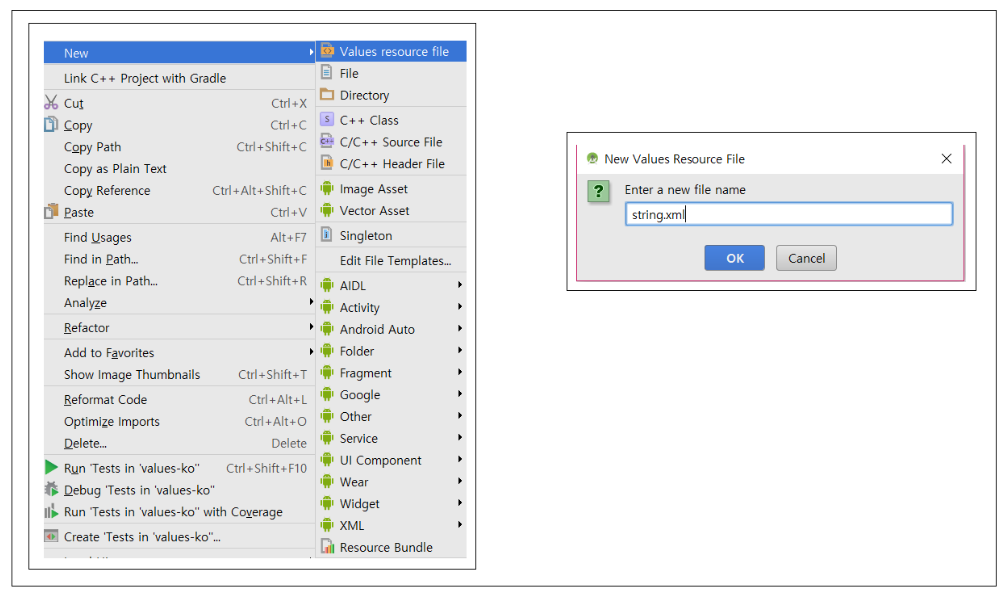
Task: Click the C++ Class icon
Action: click(327, 119)
